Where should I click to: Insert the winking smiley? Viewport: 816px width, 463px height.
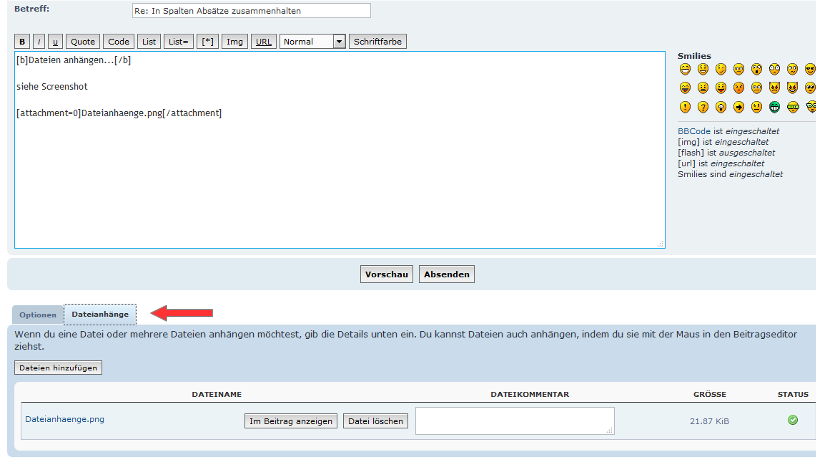coord(721,69)
